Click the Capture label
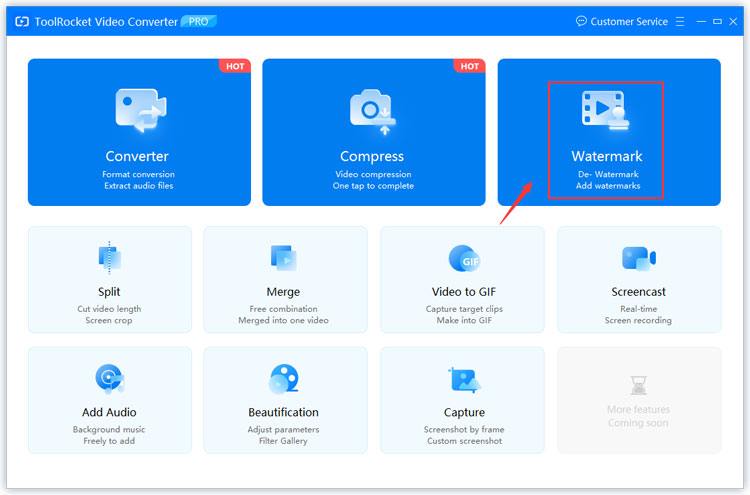The width and height of the screenshot is (750, 495). [464, 412]
